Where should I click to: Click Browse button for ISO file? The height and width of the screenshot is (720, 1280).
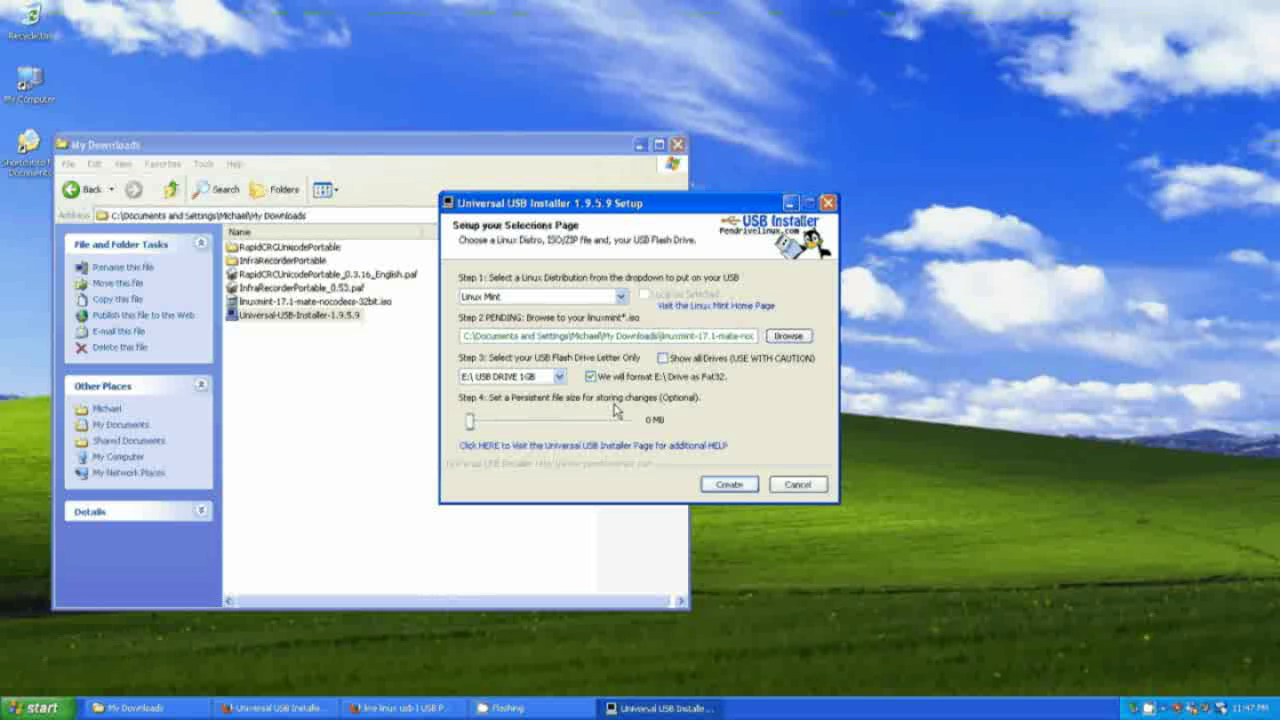(788, 336)
